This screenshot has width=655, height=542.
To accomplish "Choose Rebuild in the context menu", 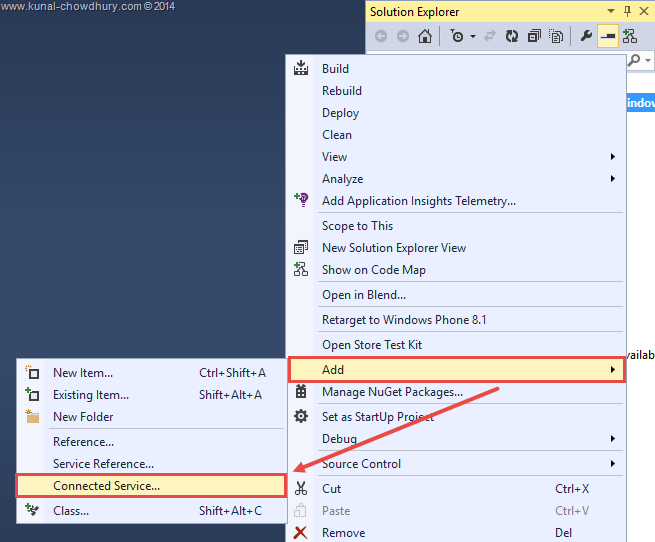I will (x=457, y=91).
